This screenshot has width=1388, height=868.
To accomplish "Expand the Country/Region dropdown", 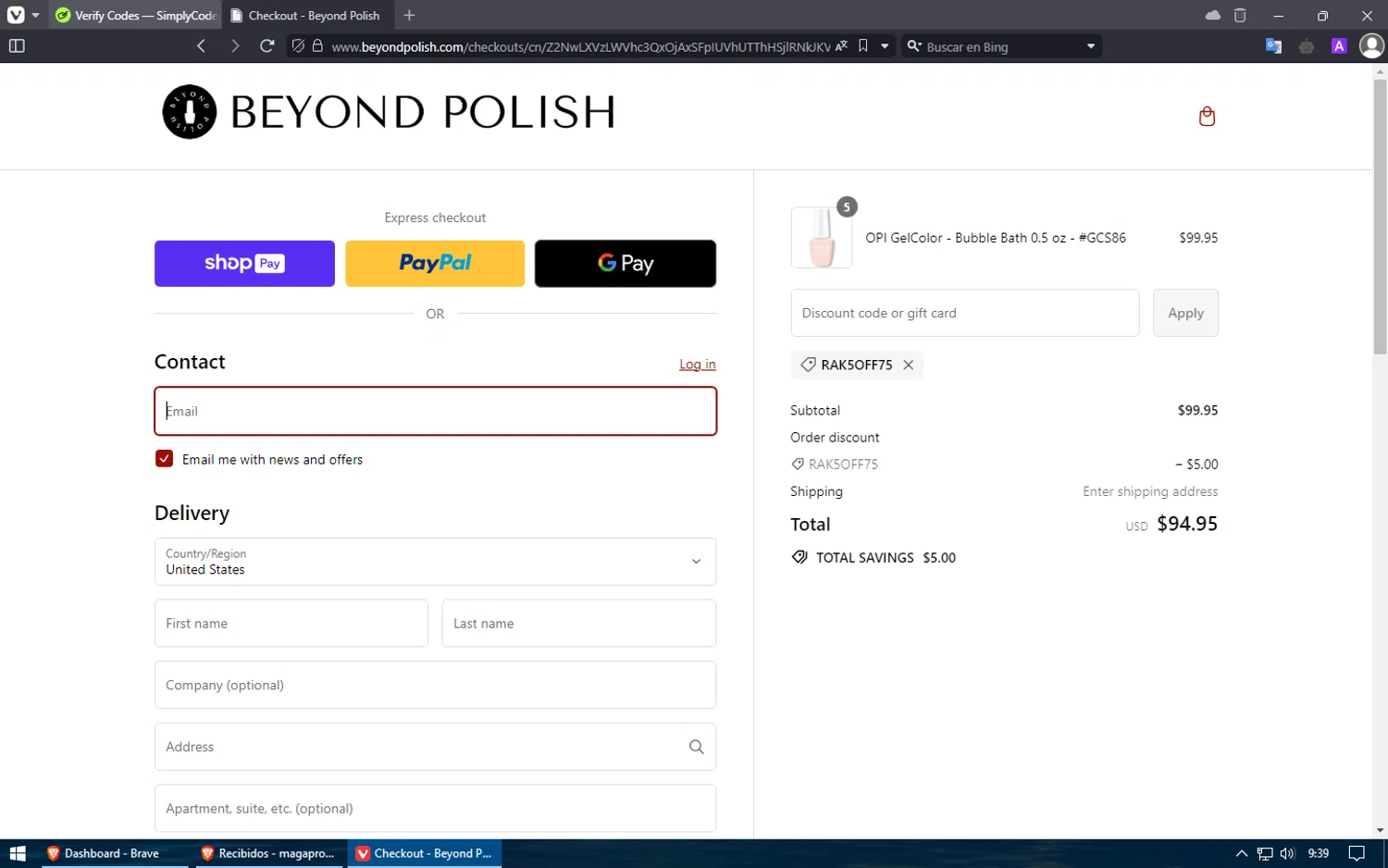I will tap(435, 562).
